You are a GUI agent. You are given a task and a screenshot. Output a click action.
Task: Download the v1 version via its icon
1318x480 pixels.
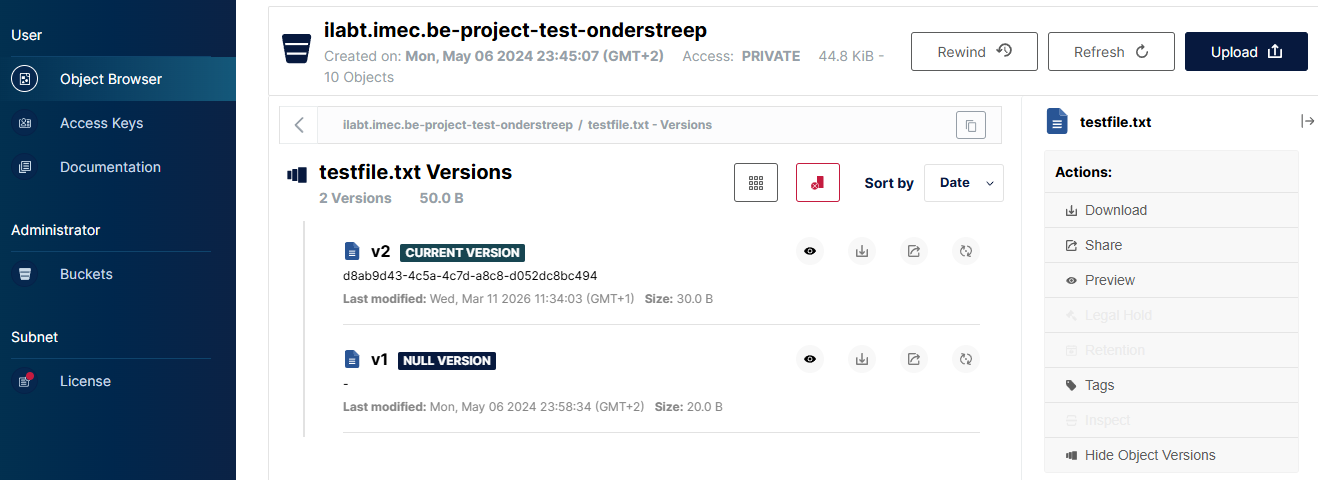(862, 359)
